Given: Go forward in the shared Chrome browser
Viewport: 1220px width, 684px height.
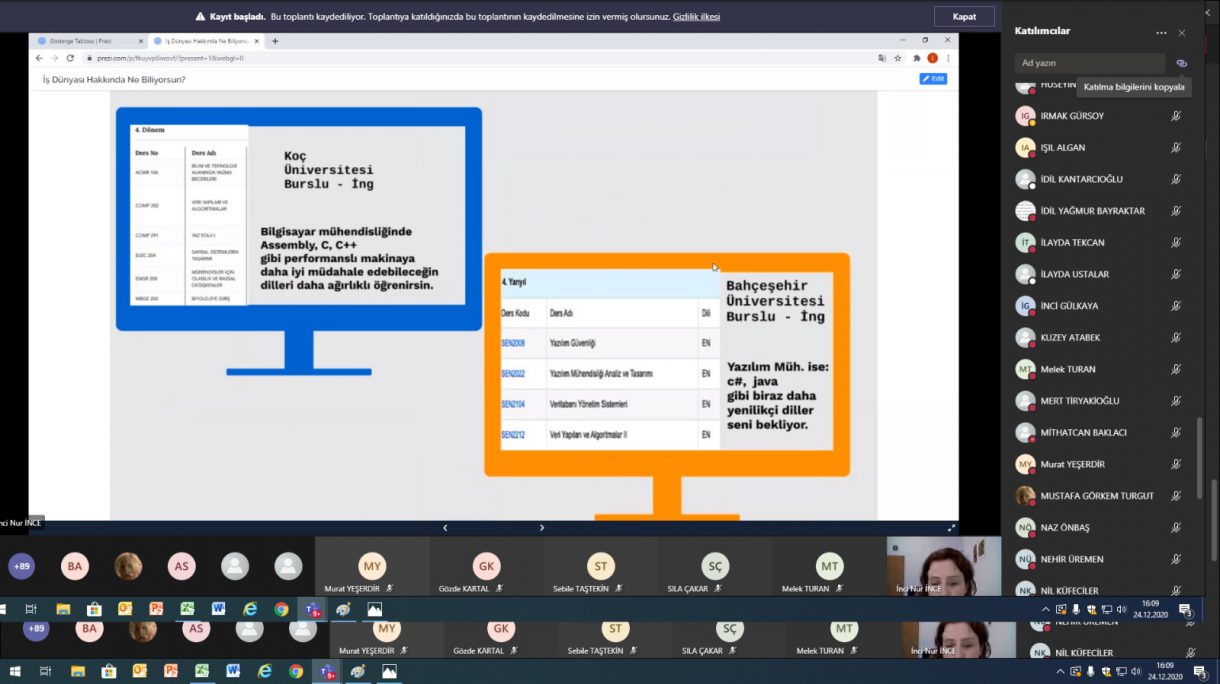Looking at the screenshot, I should [54, 58].
